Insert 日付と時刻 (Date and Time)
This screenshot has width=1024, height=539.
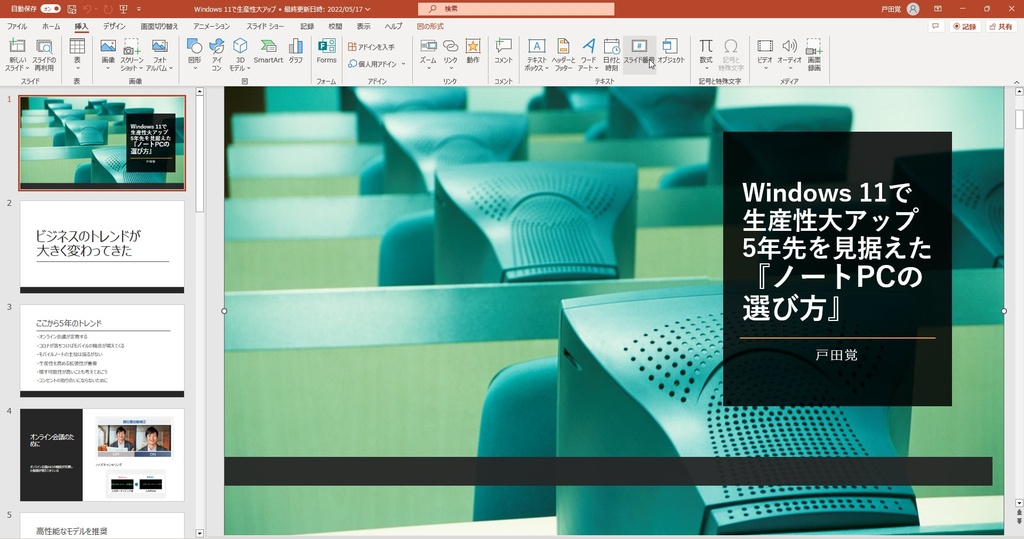[x=612, y=55]
